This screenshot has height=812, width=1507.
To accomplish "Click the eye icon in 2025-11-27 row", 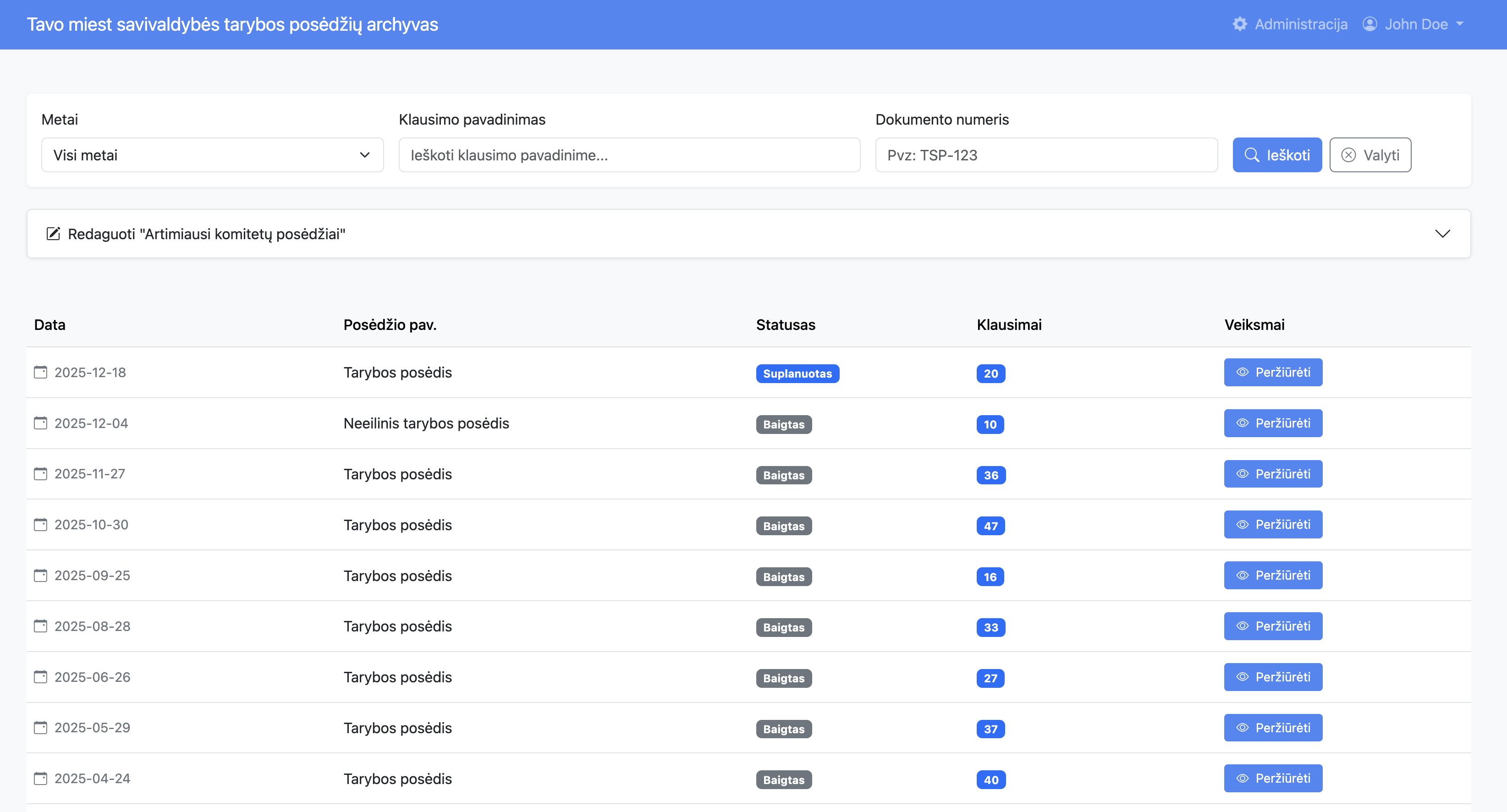I will tap(1243, 474).
